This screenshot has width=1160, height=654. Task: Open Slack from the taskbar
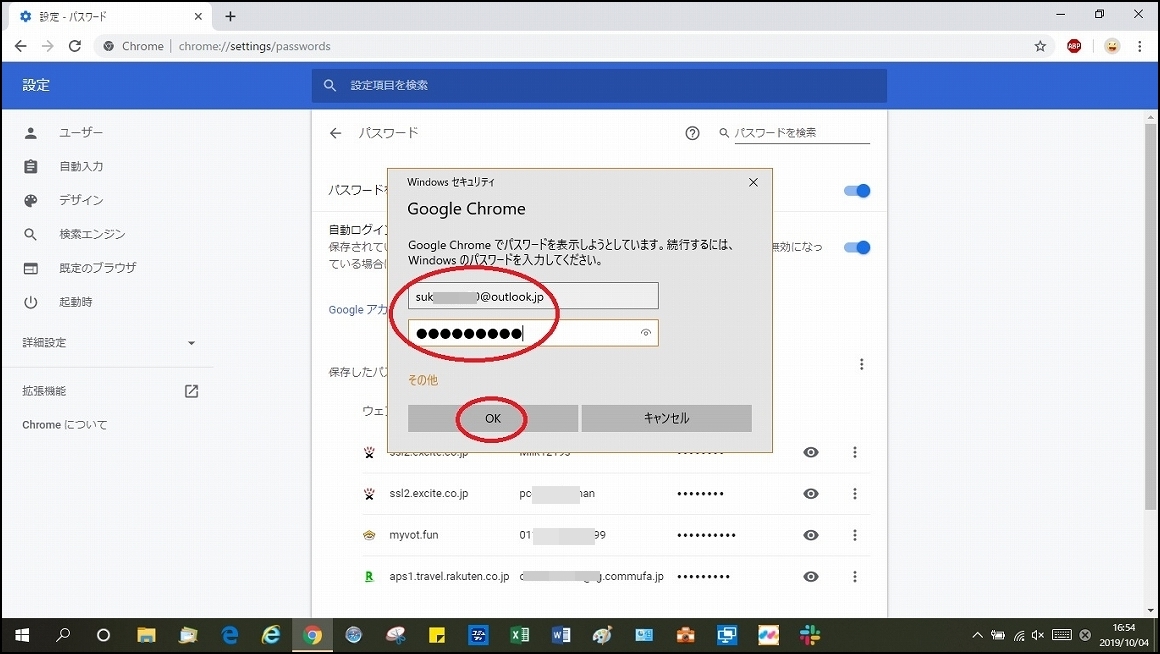click(810, 635)
